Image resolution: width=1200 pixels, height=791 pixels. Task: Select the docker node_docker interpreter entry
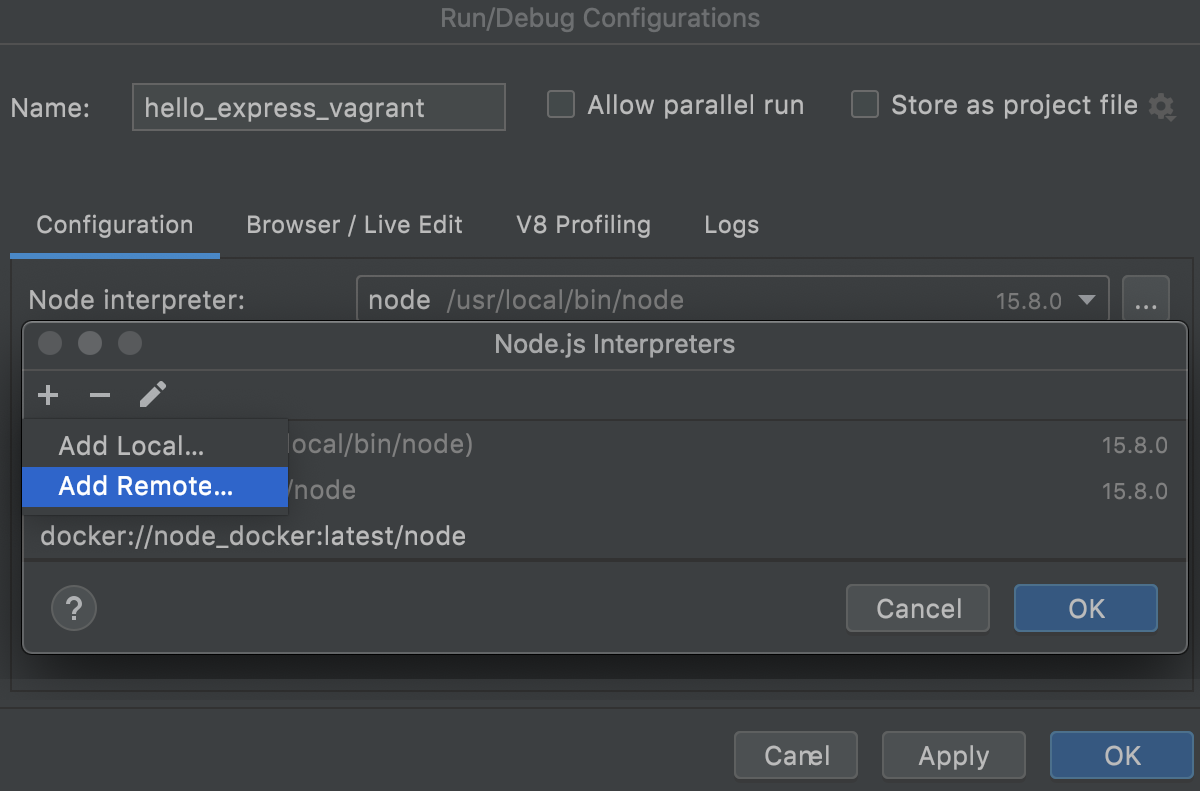point(253,536)
